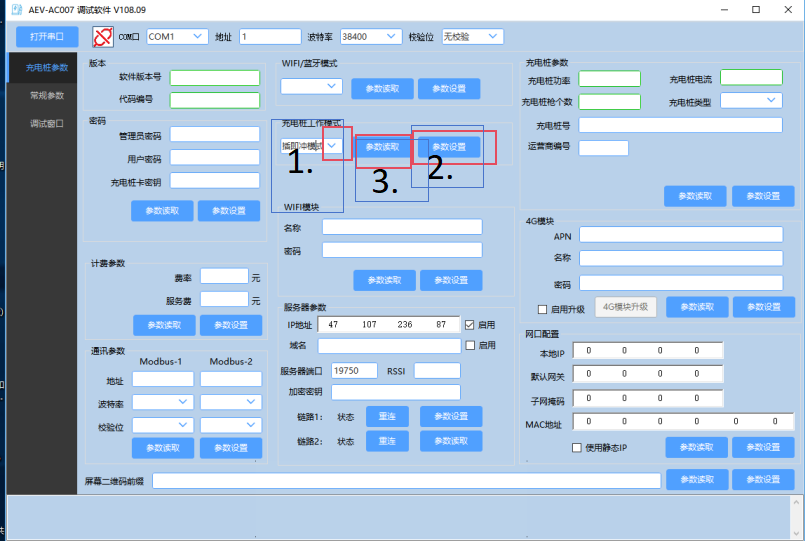This screenshot has height=541, width=805.
Task: Check the 启用升级 checkbox in 4G模块
Action: click(543, 309)
